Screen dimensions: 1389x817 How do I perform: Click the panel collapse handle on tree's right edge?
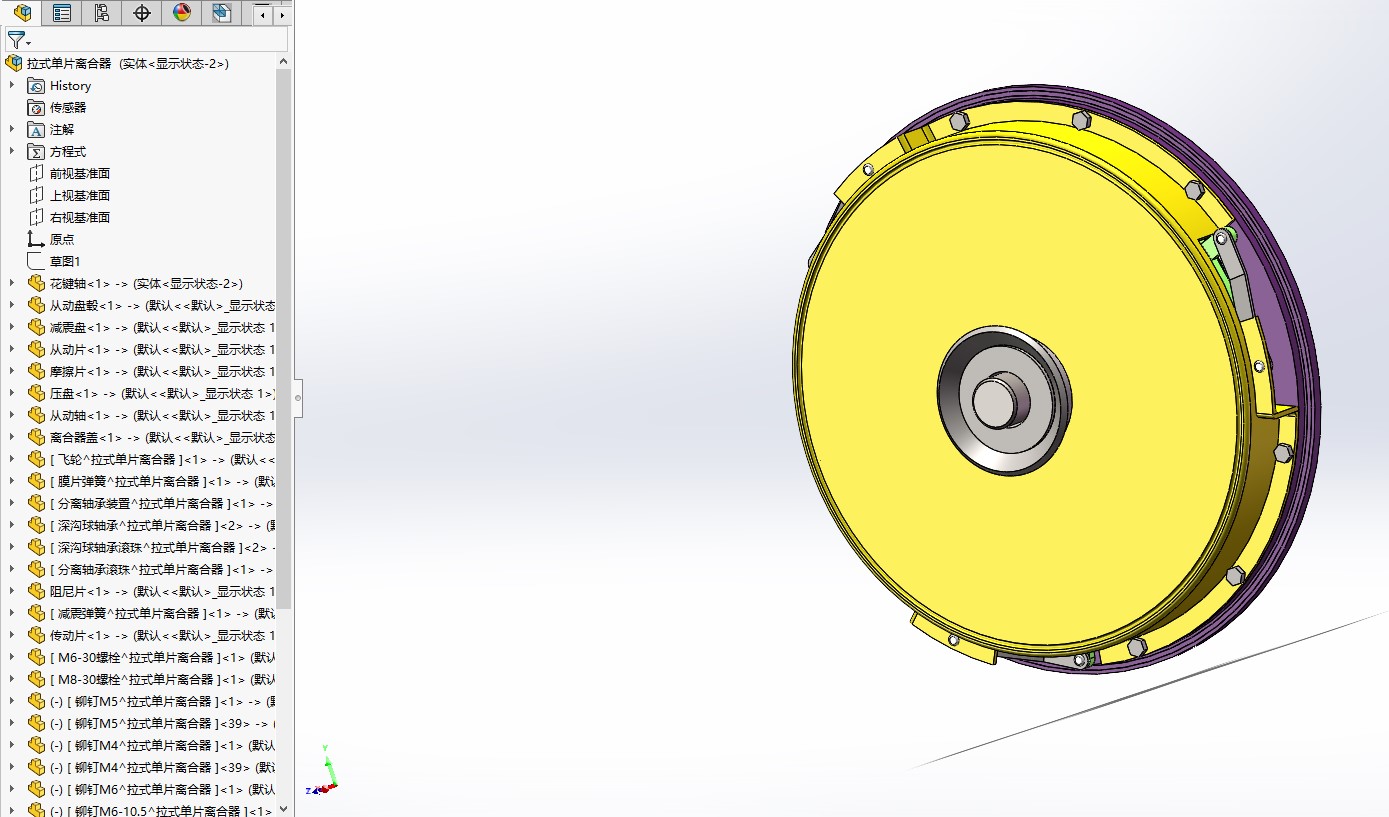pos(297,398)
